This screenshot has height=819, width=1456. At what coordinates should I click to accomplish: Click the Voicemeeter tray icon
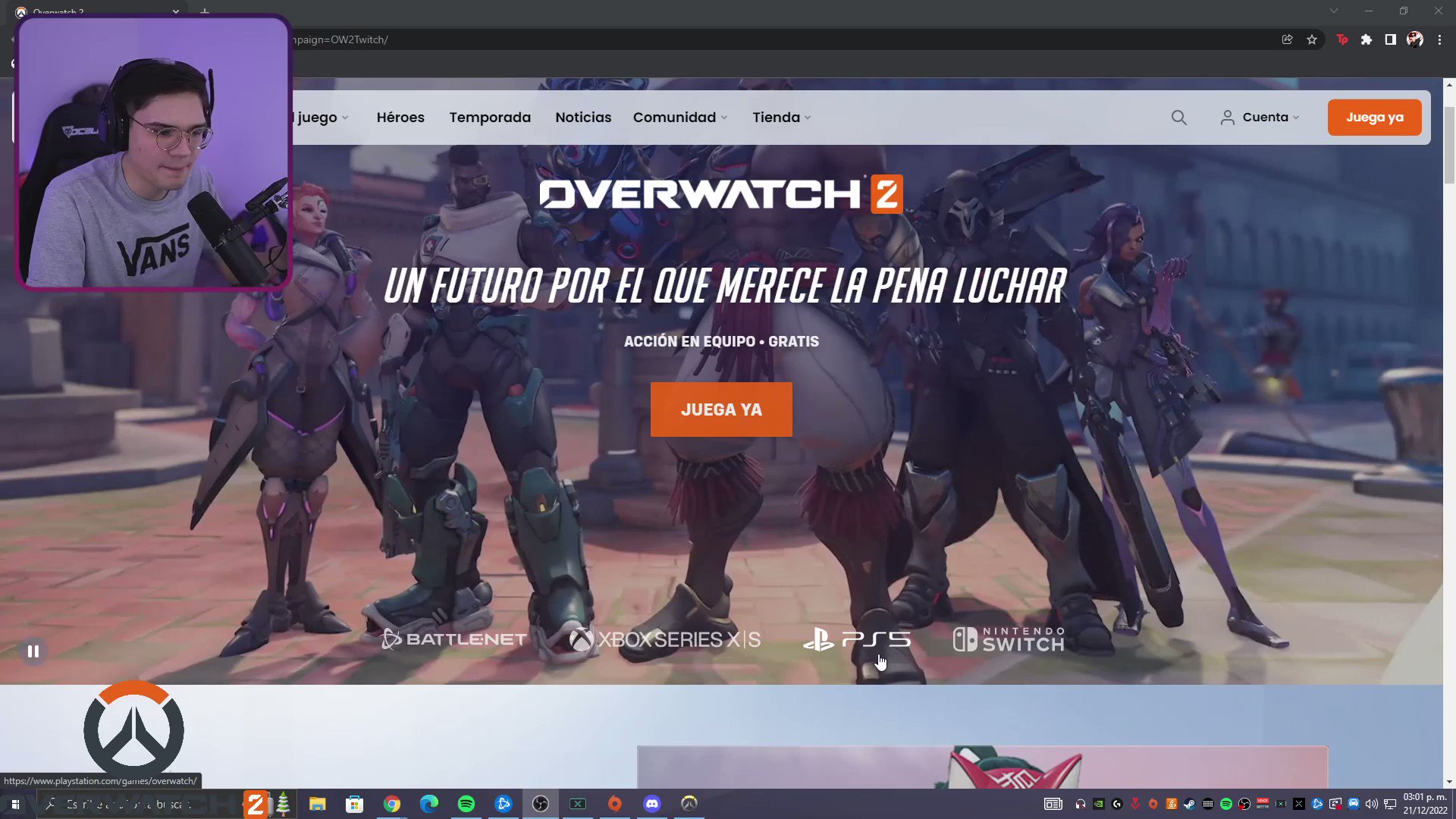coord(1262,804)
